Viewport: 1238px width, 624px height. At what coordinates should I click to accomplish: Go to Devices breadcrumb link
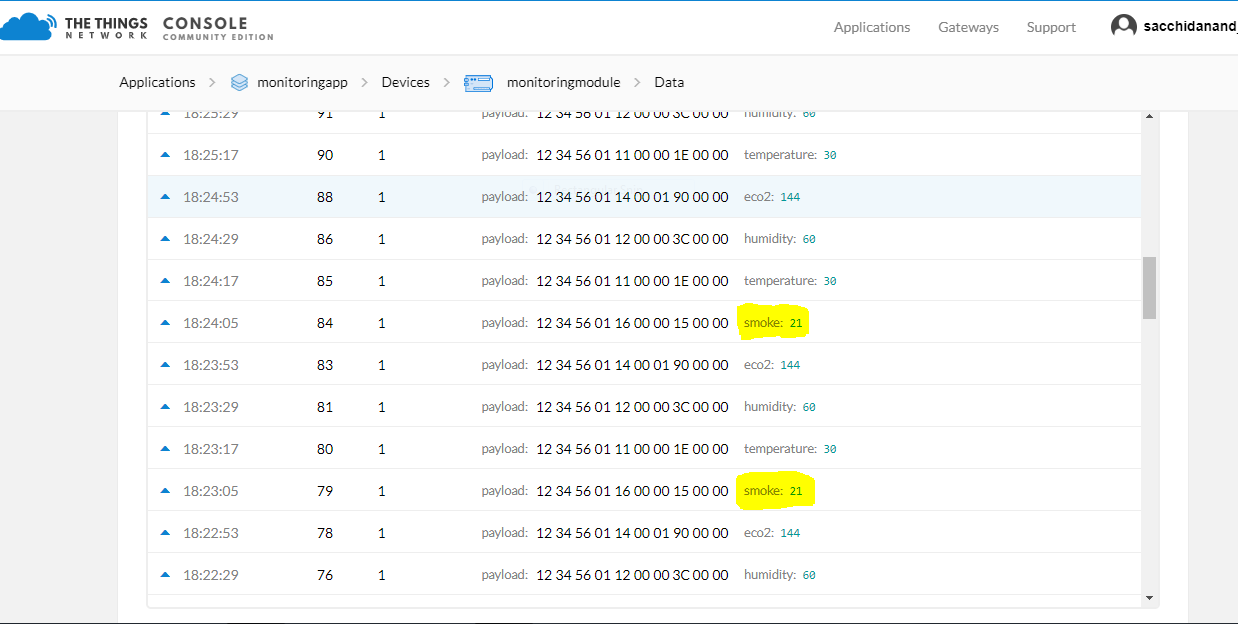pyautogui.click(x=405, y=82)
